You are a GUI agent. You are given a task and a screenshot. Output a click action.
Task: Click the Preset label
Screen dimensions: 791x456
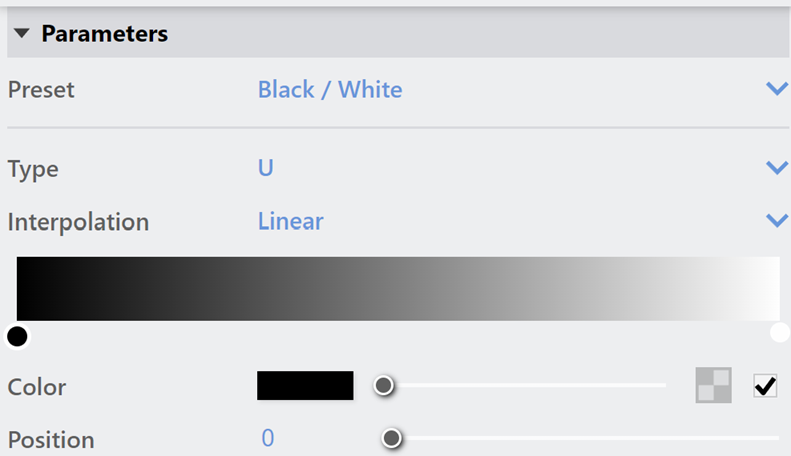[x=41, y=90]
